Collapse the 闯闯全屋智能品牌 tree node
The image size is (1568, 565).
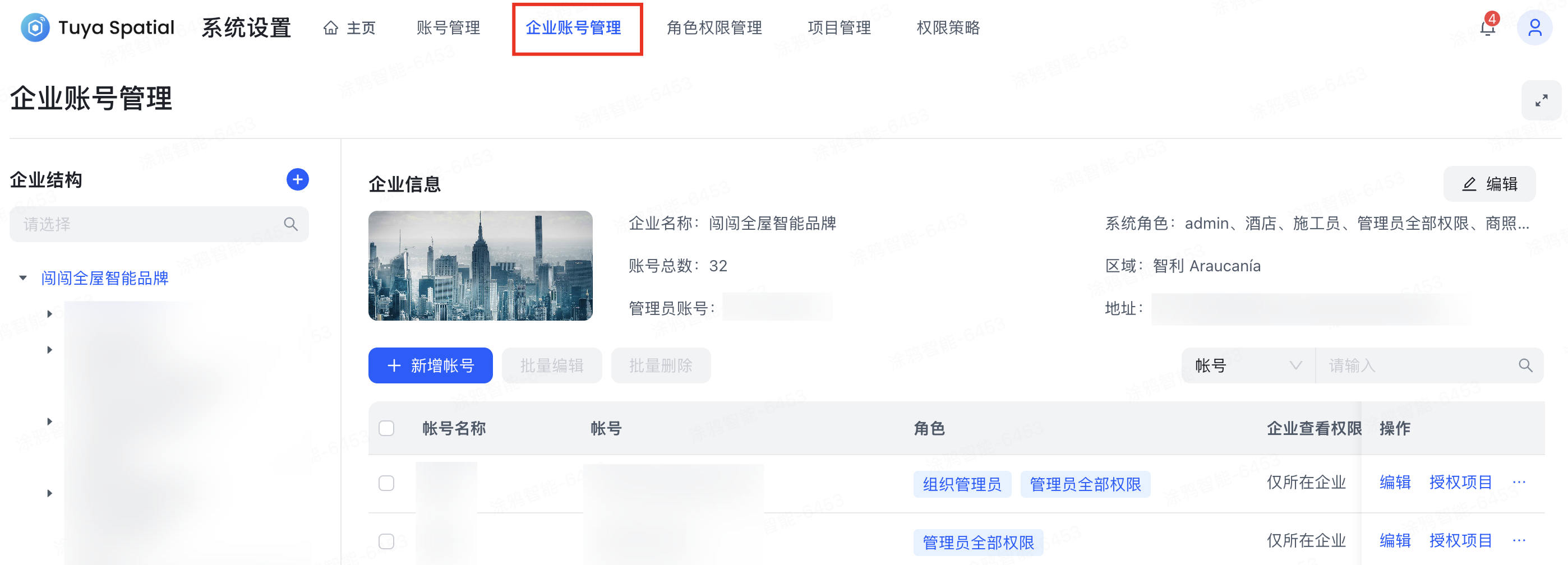[23, 278]
